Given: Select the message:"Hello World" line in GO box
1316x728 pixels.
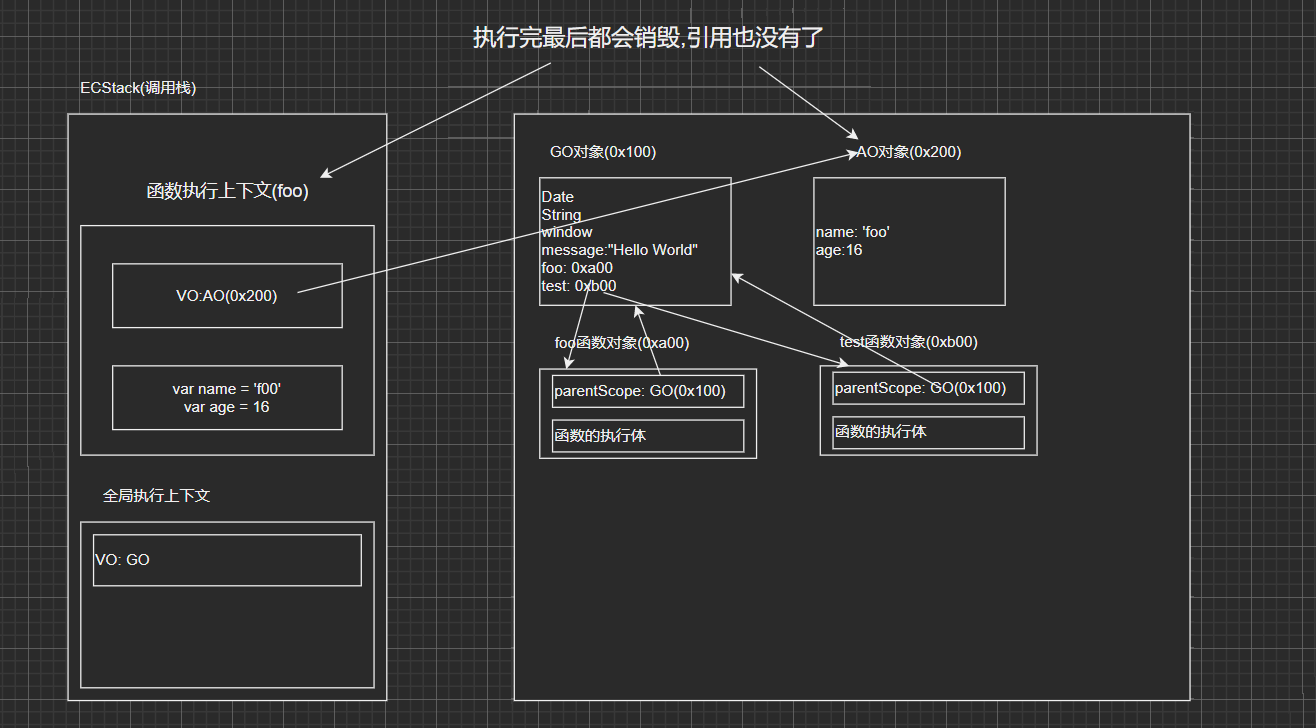Looking at the screenshot, I should [619, 250].
